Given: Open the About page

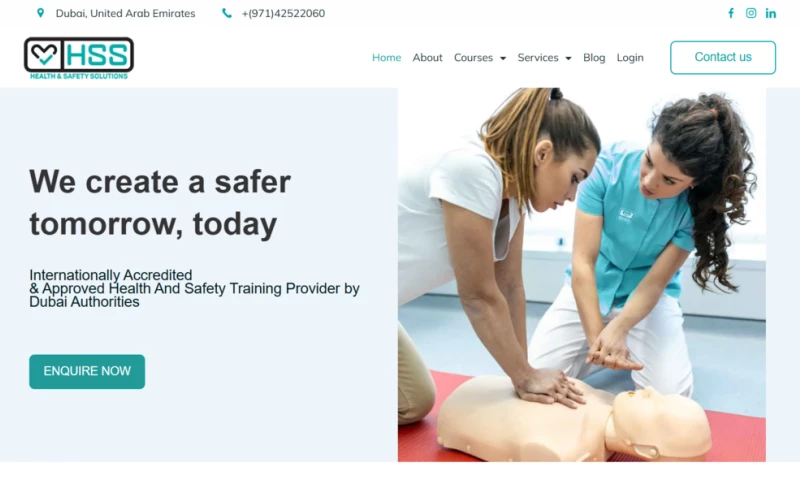Looking at the screenshot, I should click(427, 58).
